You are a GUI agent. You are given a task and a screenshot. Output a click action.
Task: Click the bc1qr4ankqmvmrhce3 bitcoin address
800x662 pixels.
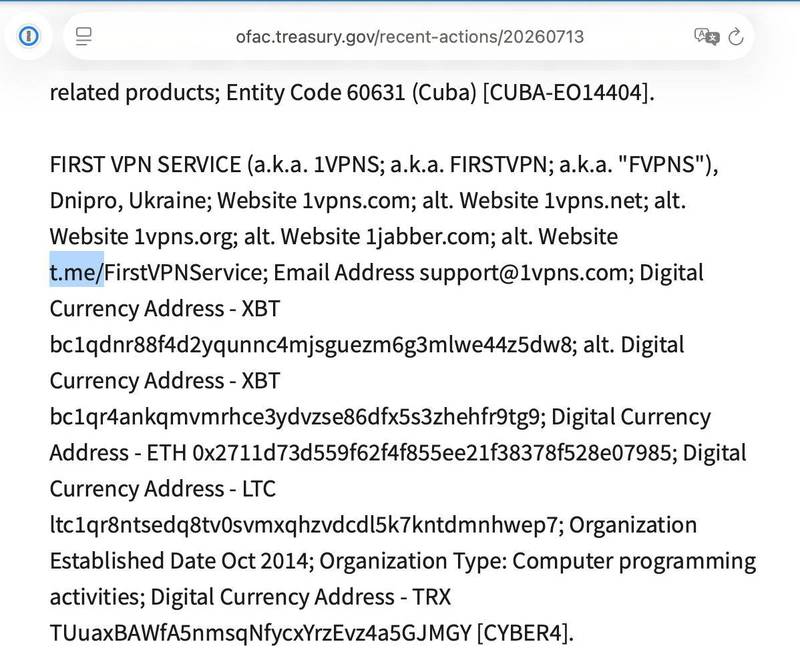294,417
